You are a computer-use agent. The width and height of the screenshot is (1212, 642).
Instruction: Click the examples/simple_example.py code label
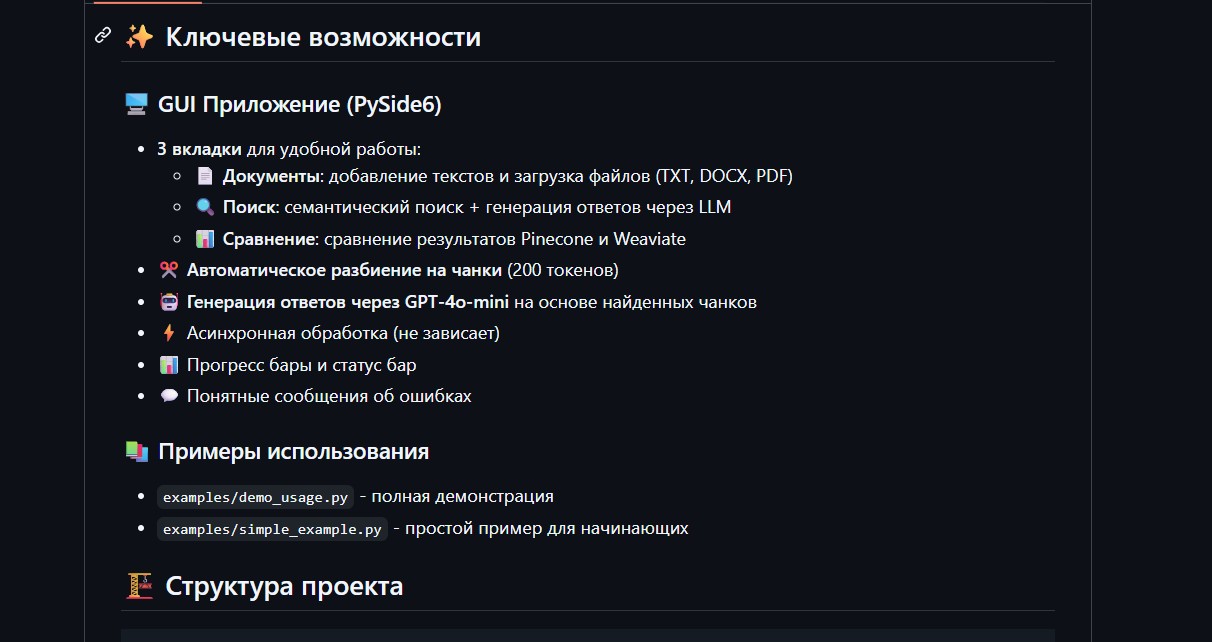coord(272,530)
